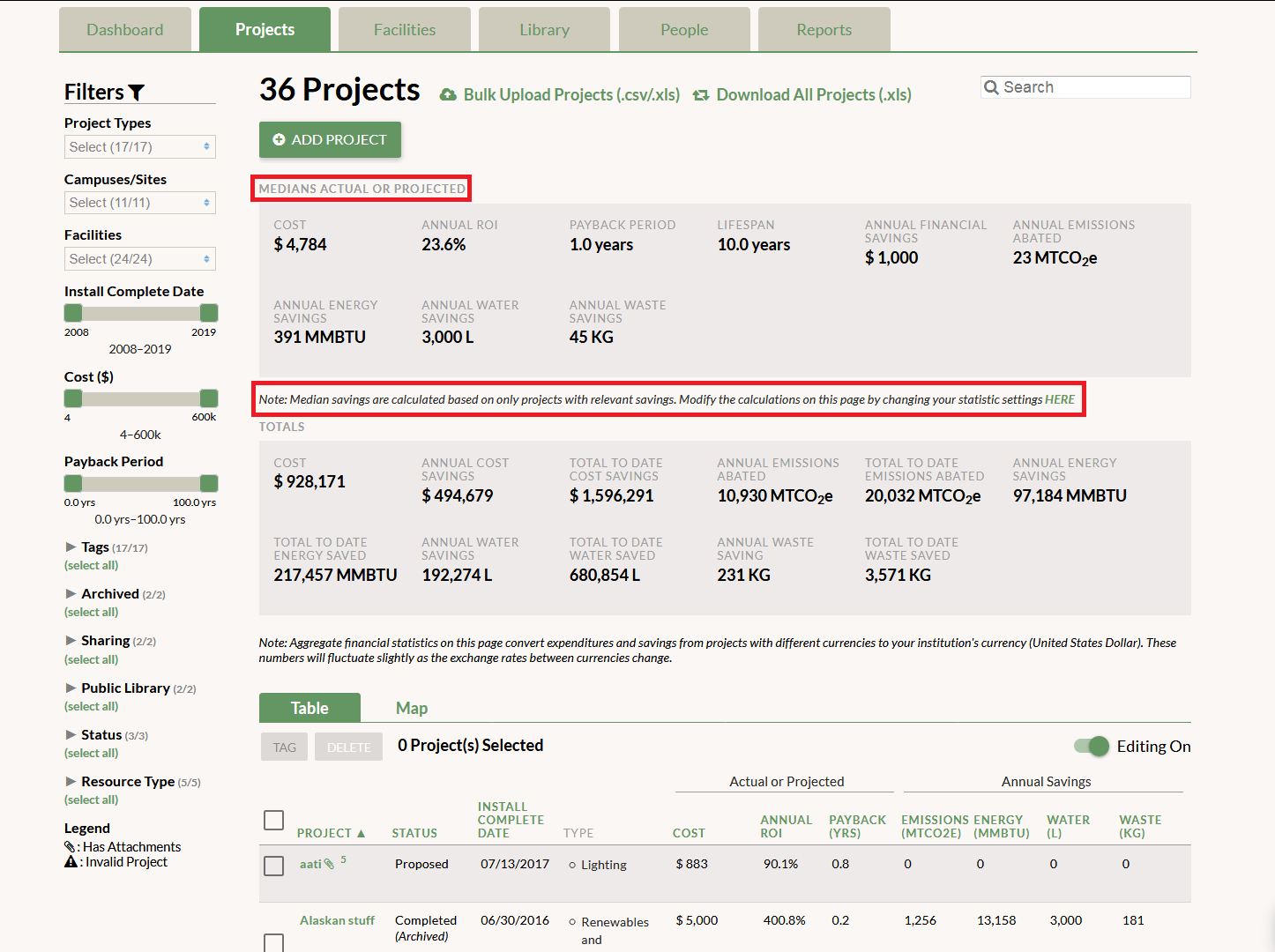This screenshot has height=952, width=1275.
Task: Expand the Public Library filter section
Action: (71, 688)
